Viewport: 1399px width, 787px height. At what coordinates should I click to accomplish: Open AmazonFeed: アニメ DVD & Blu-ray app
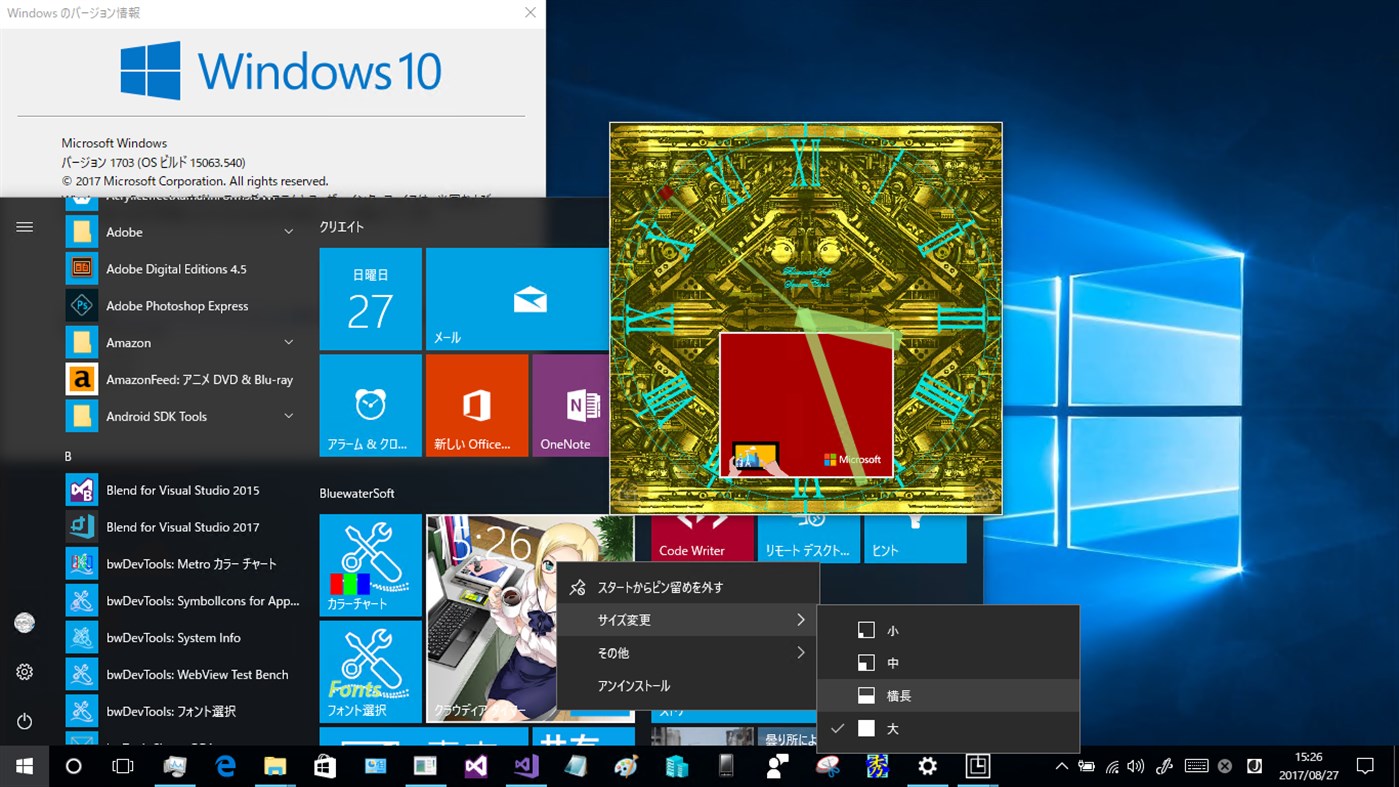[x=182, y=380]
